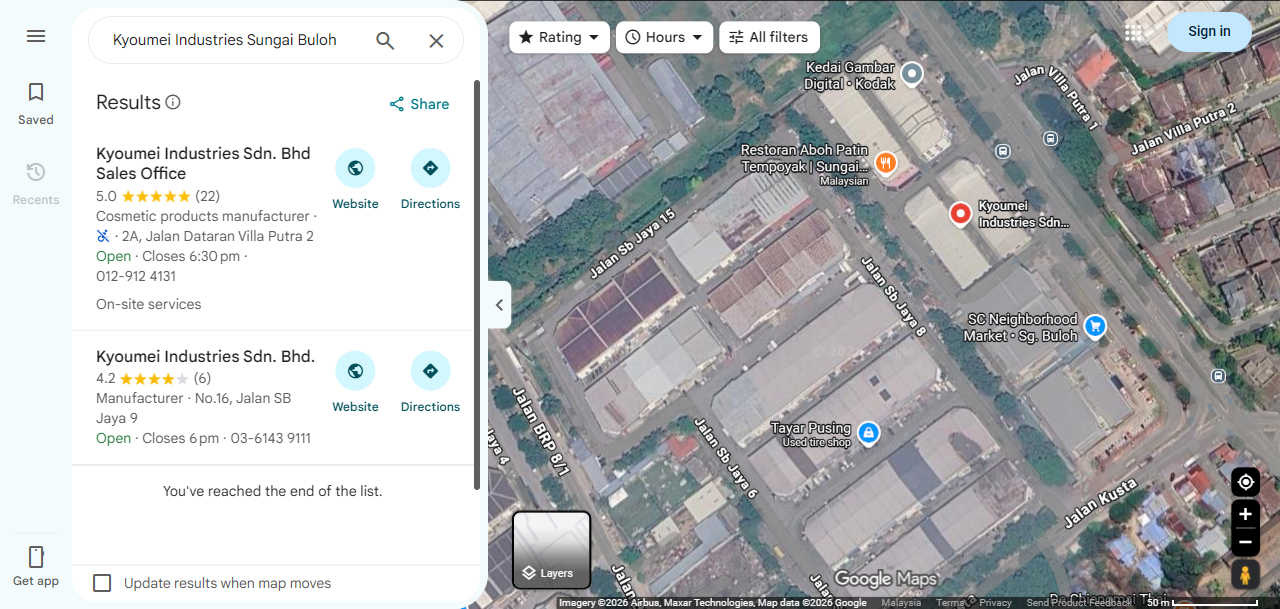Open Saved places bookmark icon
Image resolution: width=1280 pixels, height=609 pixels.
coord(36,93)
